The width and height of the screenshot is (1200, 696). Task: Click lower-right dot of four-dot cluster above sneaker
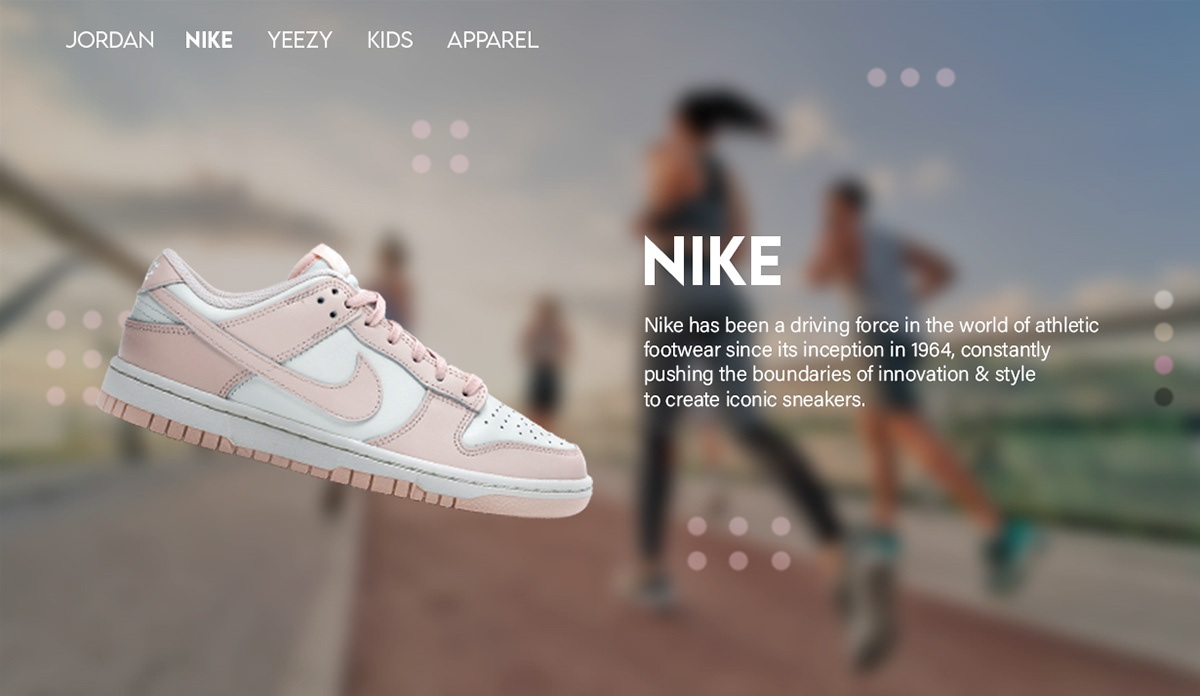(x=459, y=163)
